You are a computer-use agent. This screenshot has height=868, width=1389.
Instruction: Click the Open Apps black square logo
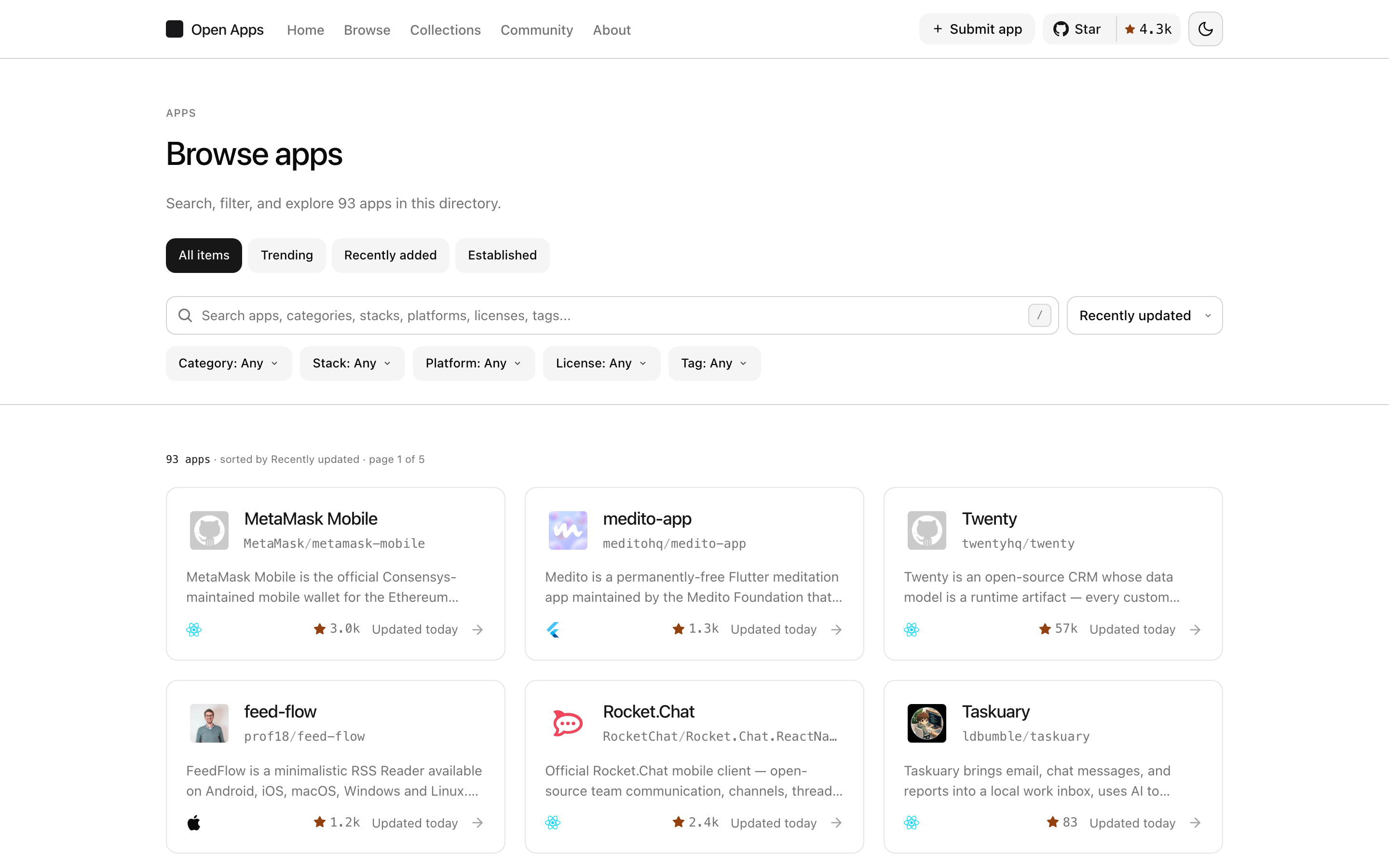[175, 29]
